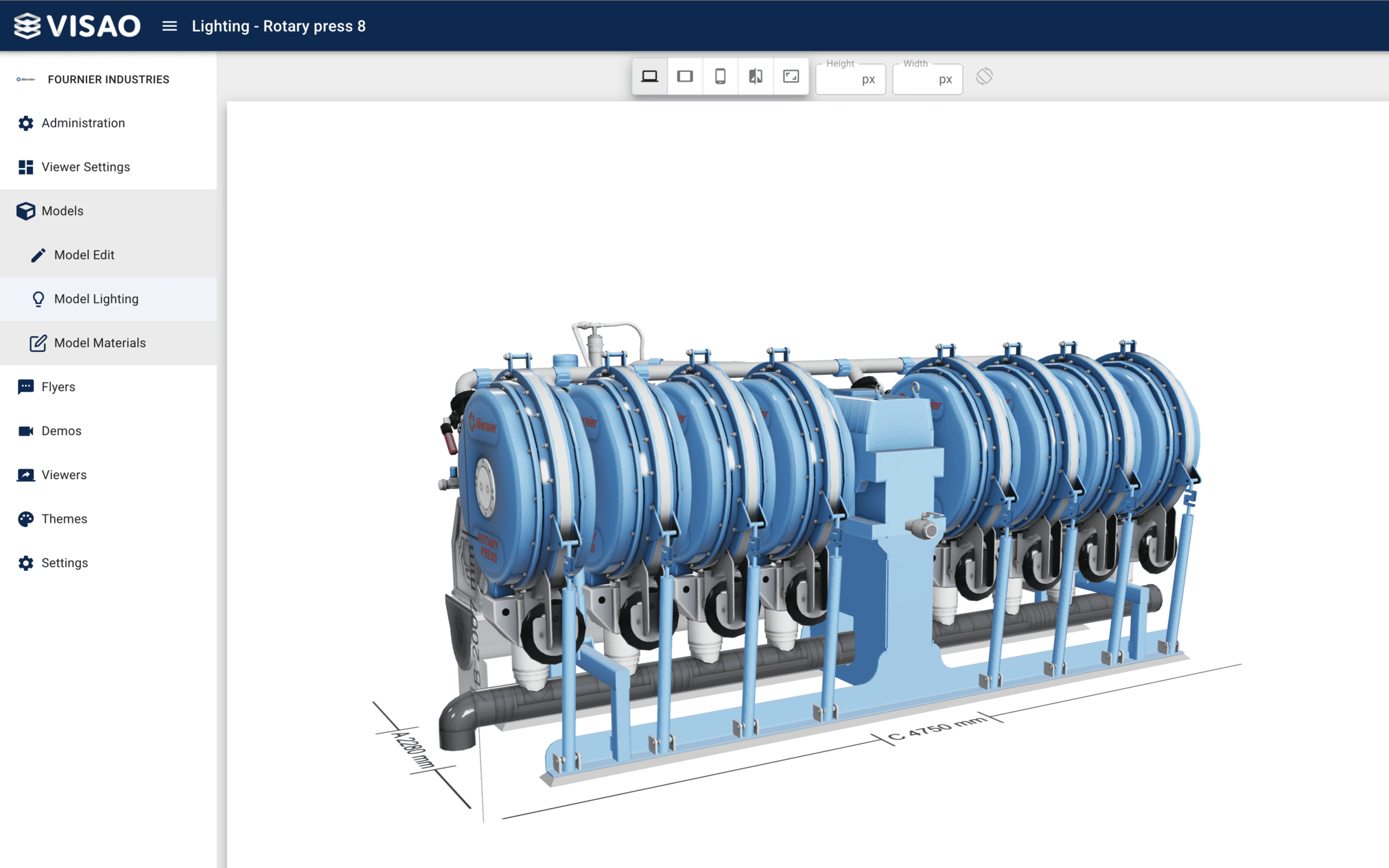Viewport: 1389px width, 868px height.
Task: Select the Model Lighting bulb icon
Action: [x=39, y=298]
